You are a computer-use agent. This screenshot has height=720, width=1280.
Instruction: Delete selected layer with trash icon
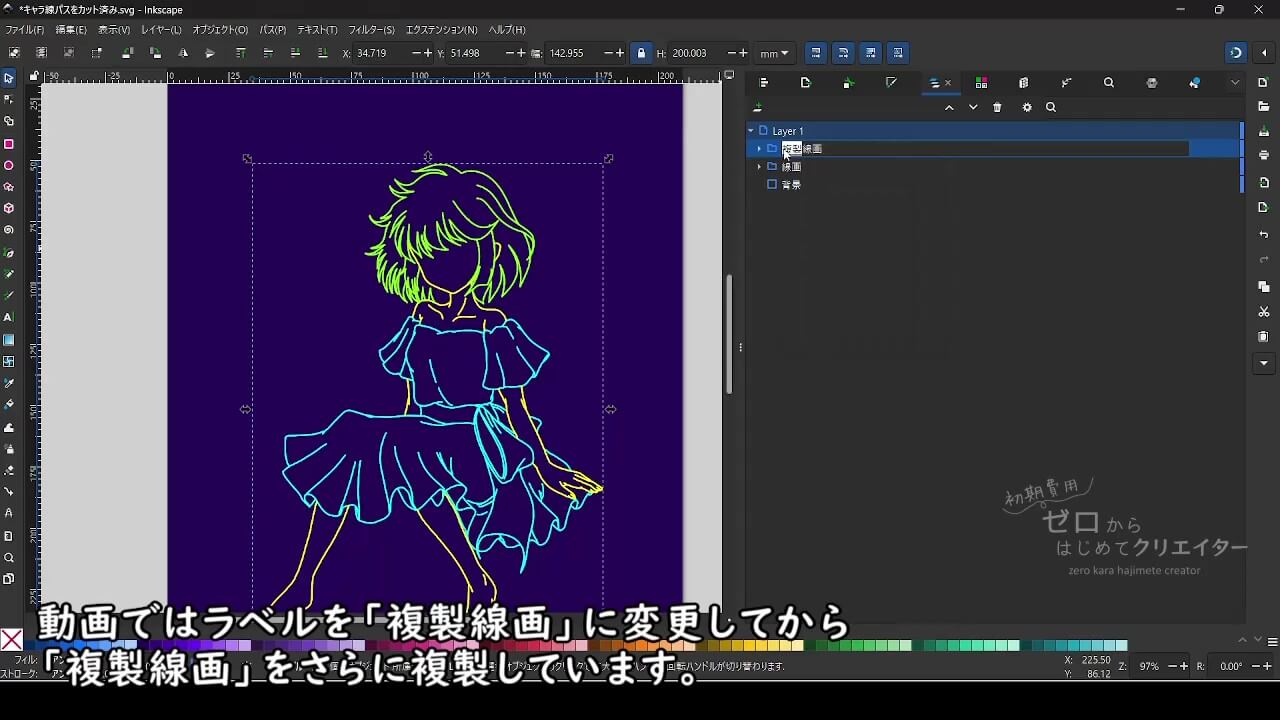tap(997, 108)
